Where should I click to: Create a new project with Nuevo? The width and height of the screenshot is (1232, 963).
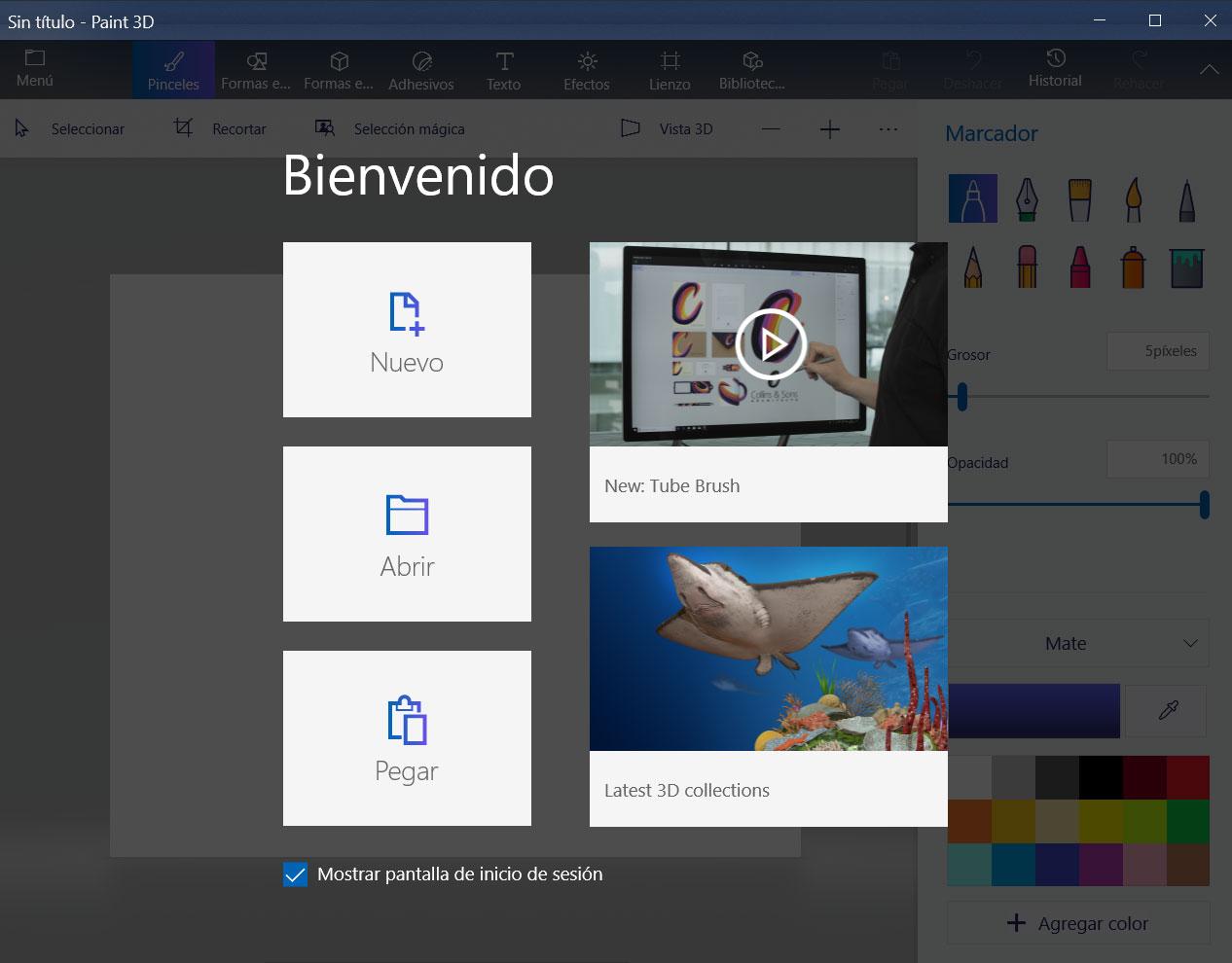[x=407, y=330]
